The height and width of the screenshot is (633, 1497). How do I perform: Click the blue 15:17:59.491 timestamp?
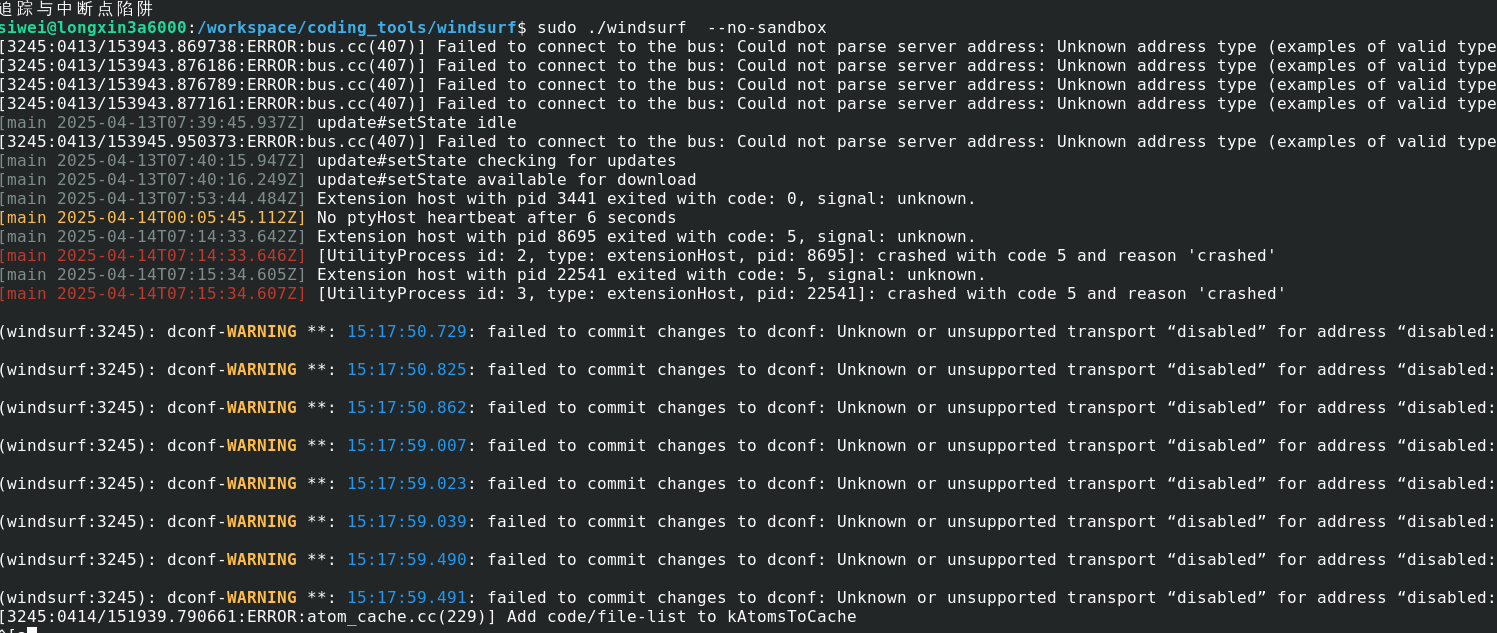click(x=407, y=598)
